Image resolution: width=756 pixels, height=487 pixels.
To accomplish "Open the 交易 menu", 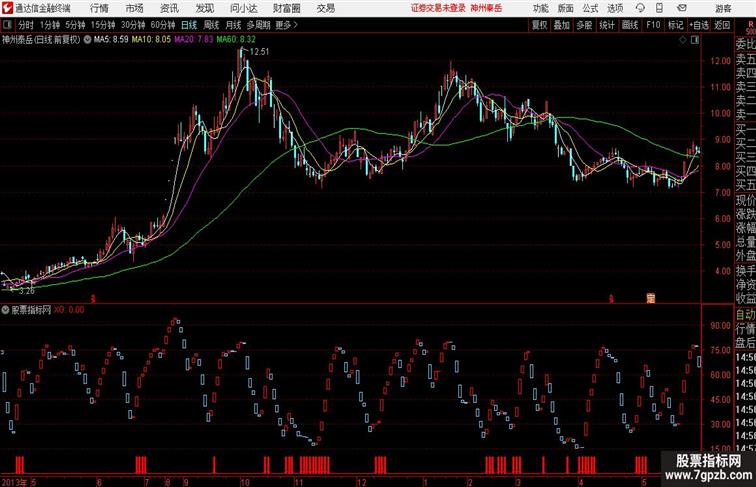I will (x=325, y=8).
